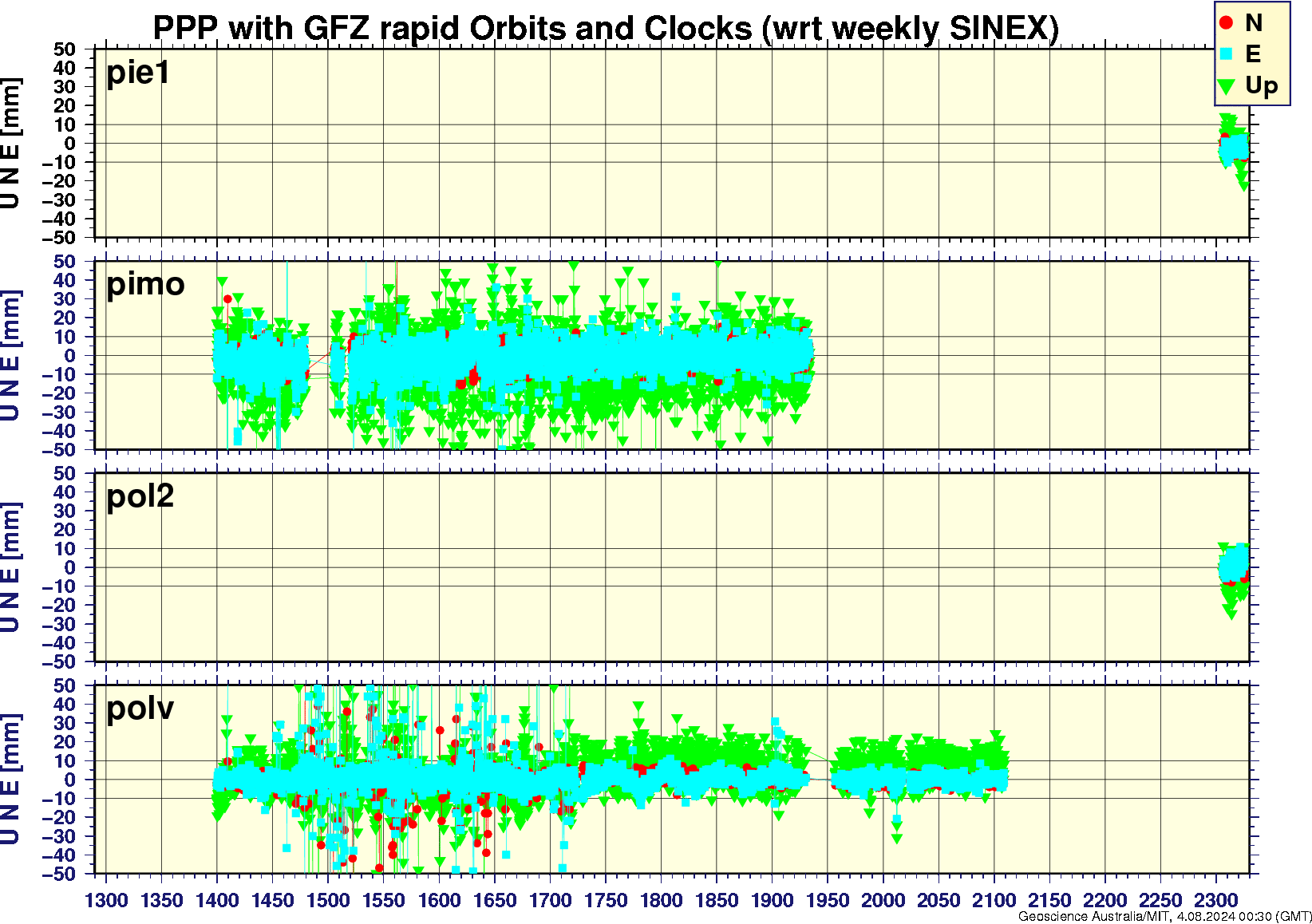
Task: Click the red circle N legend marker
Action: pyautogui.click(x=1227, y=23)
